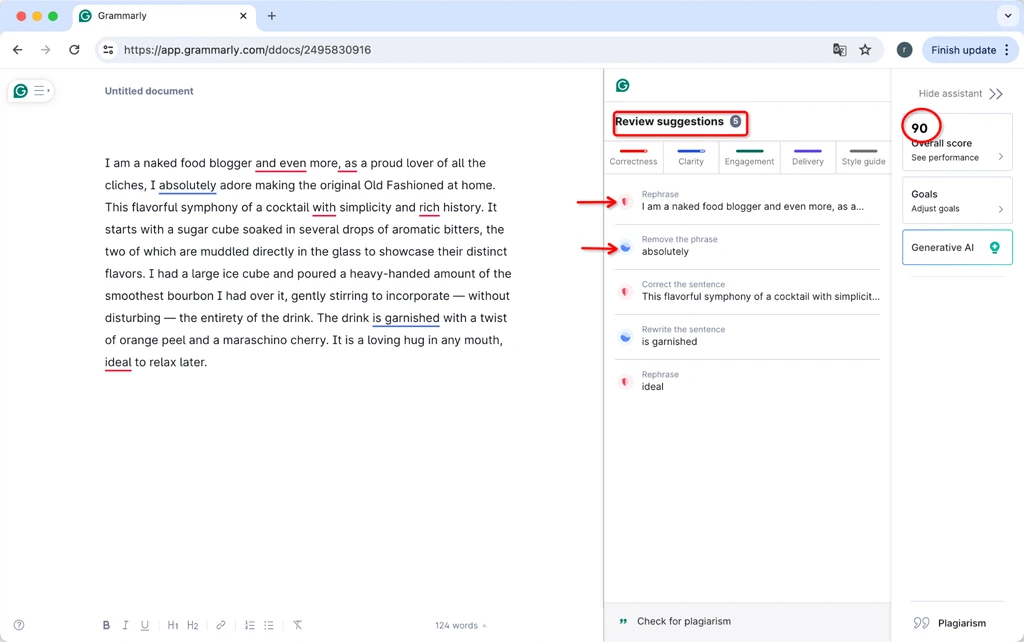Image resolution: width=1024 pixels, height=642 pixels.
Task: Switch to the Correctness tab
Action: pyautogui.click(x=633, y=157)
